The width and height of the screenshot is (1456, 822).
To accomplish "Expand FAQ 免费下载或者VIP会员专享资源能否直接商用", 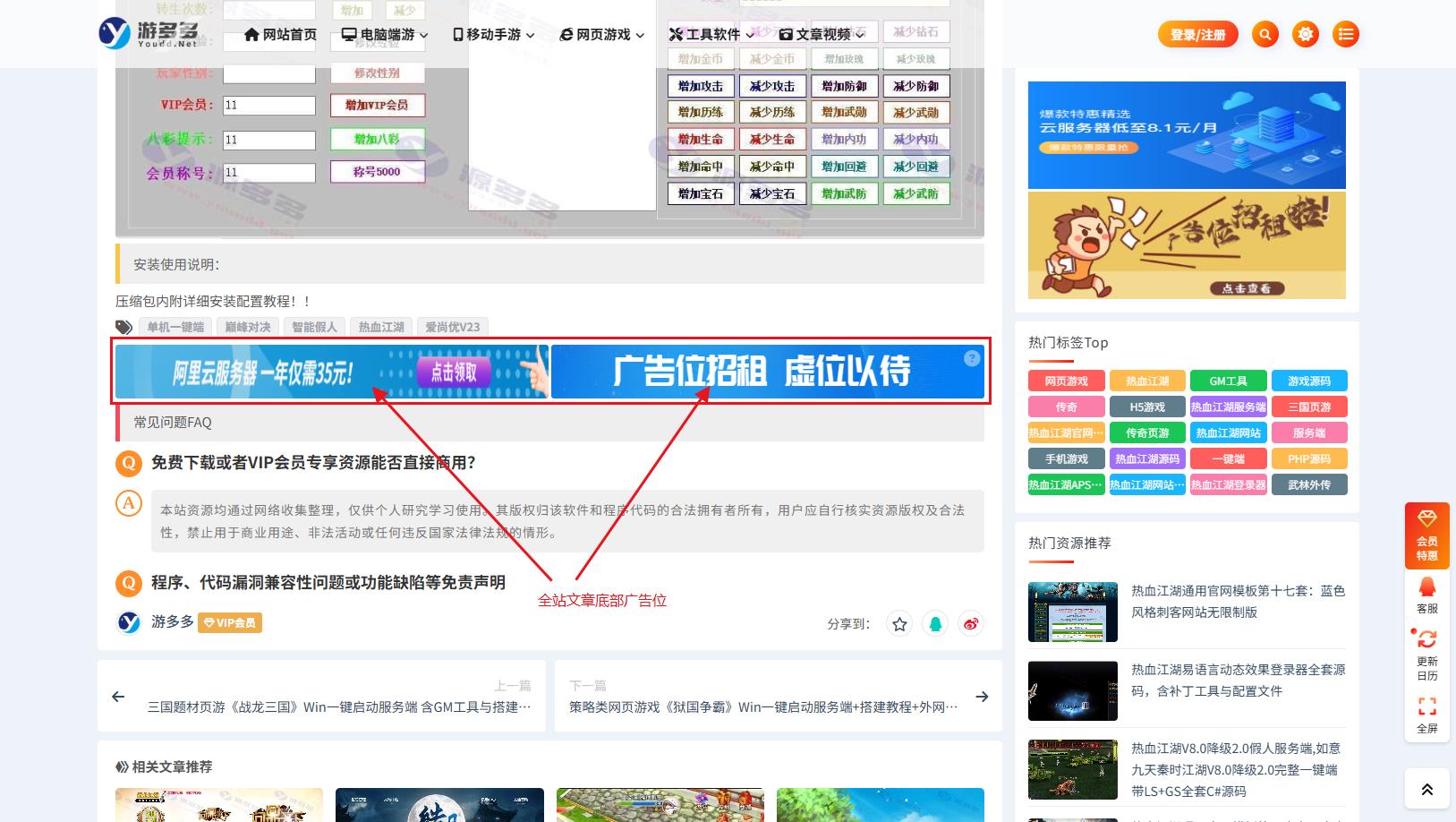I will click(x=313, y=463).
